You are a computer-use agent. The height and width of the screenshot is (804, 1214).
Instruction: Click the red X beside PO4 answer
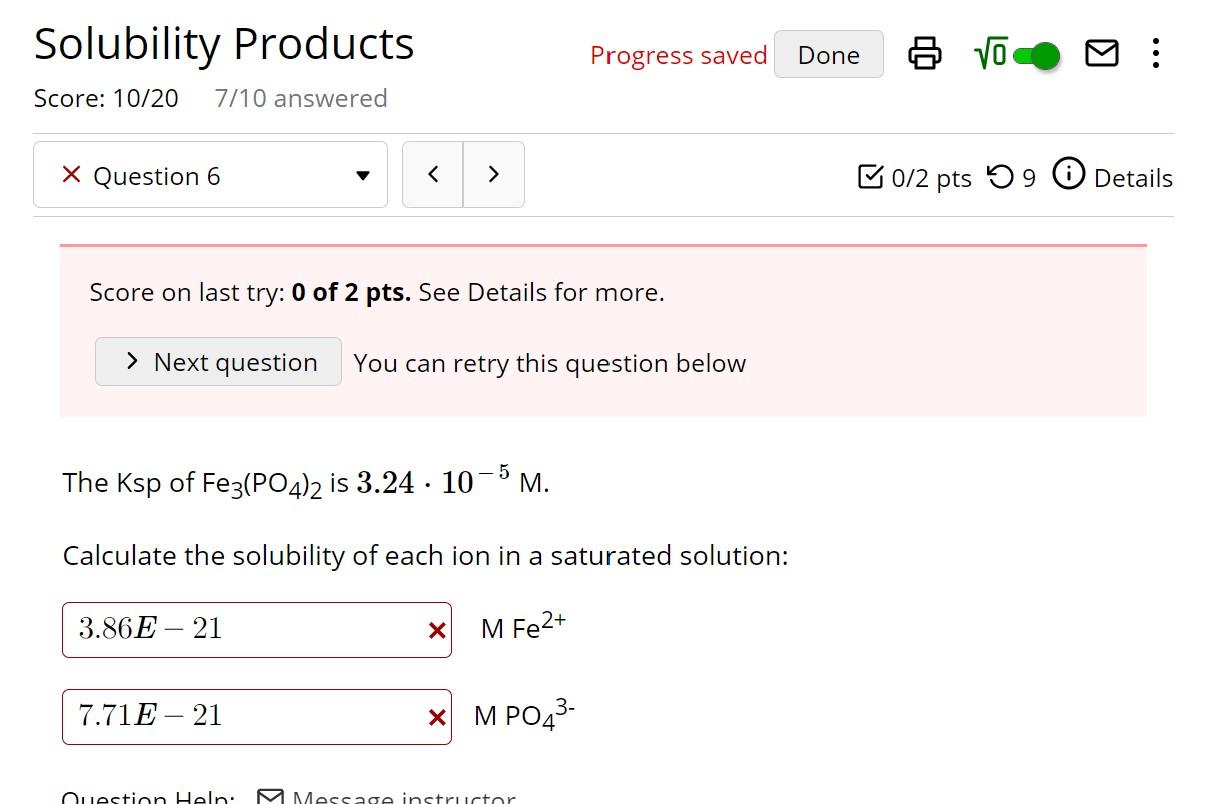[436, 718]
